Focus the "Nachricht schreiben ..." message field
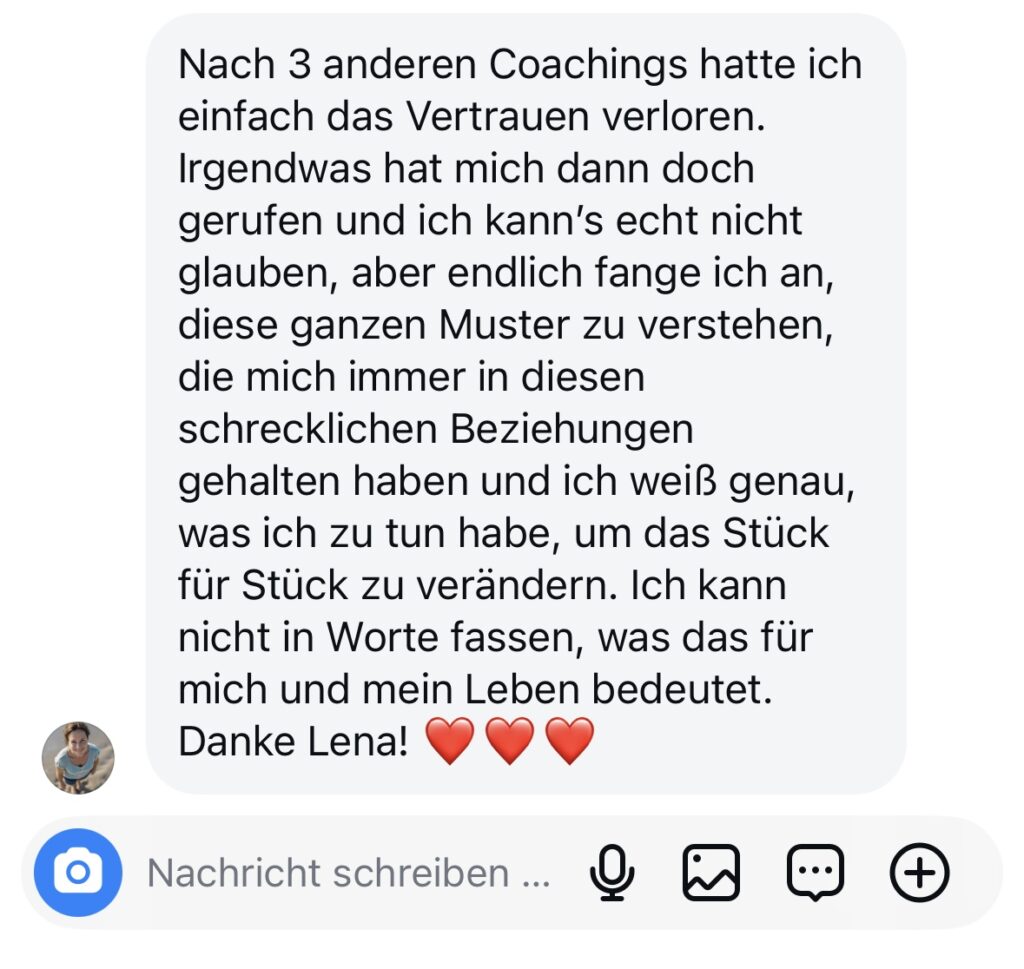The width and height of the screenshot is (1024, 969). (349, 873)
